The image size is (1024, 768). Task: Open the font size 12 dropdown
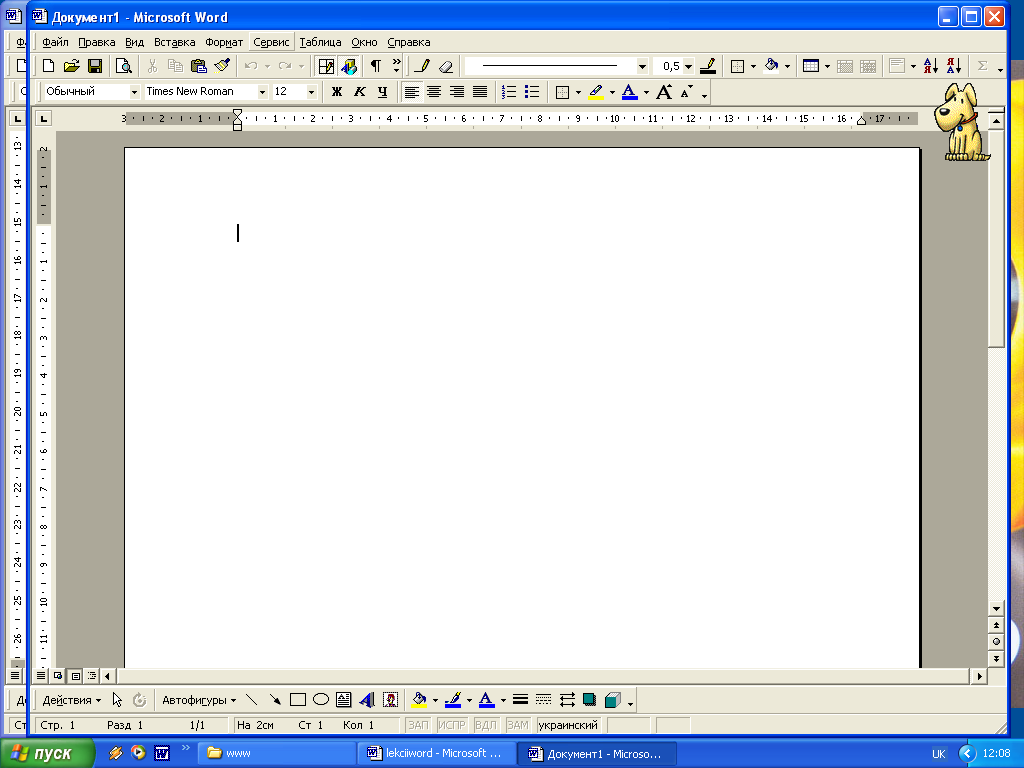click(x=311, y=92)
